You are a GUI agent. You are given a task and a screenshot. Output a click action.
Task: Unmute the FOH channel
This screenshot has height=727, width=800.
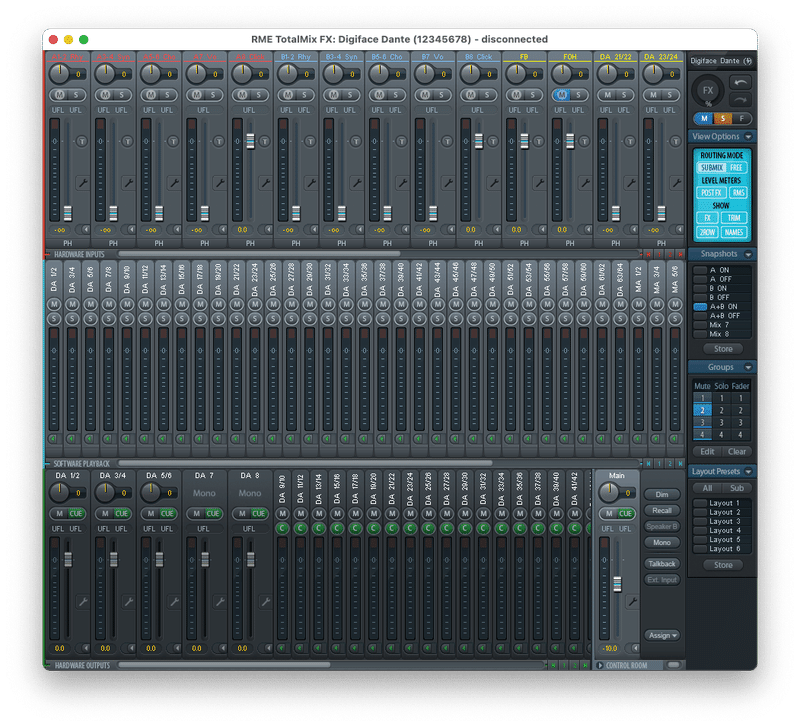pyautogui.click(x=562, y=95)
